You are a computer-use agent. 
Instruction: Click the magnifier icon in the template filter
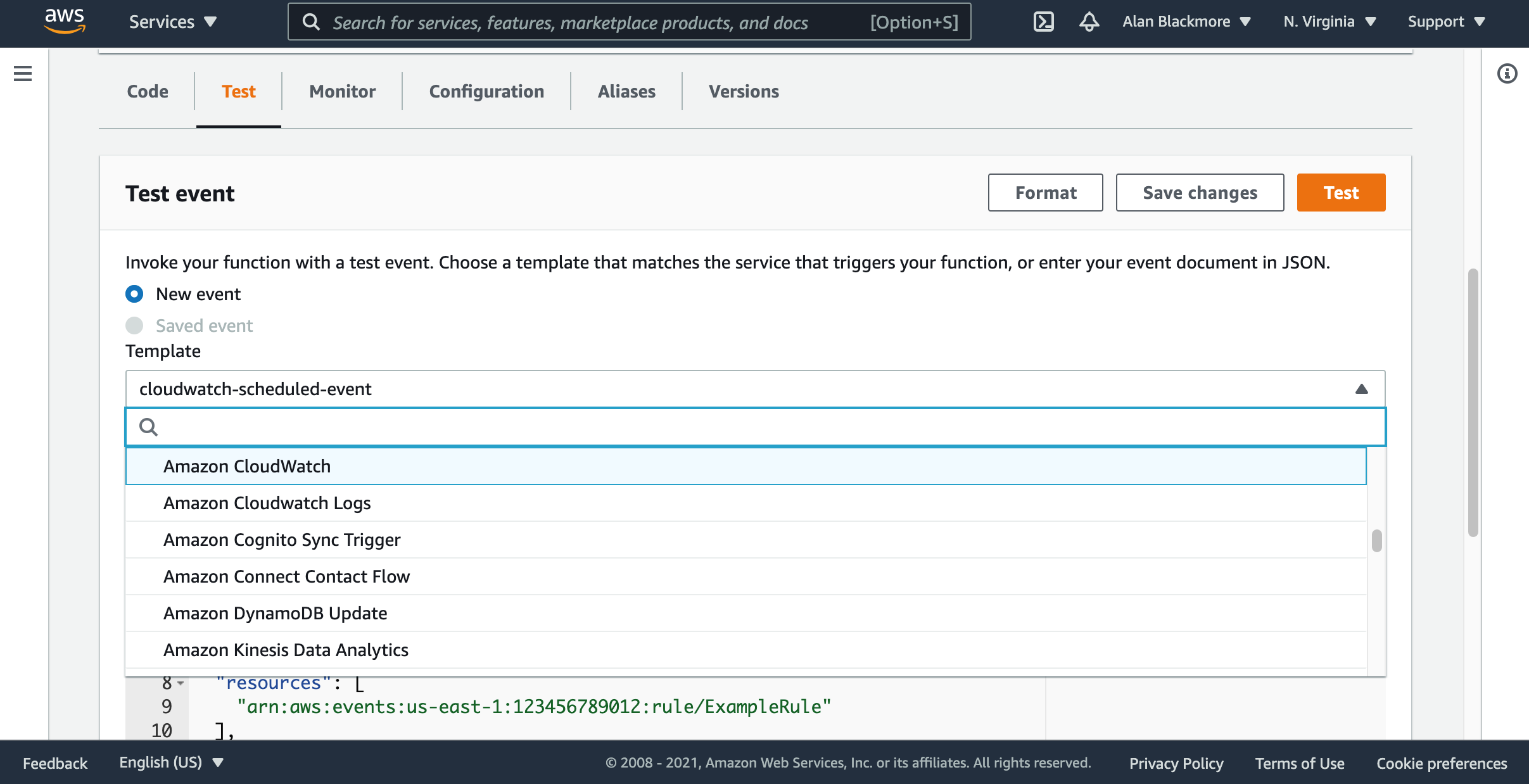[148, 427]
